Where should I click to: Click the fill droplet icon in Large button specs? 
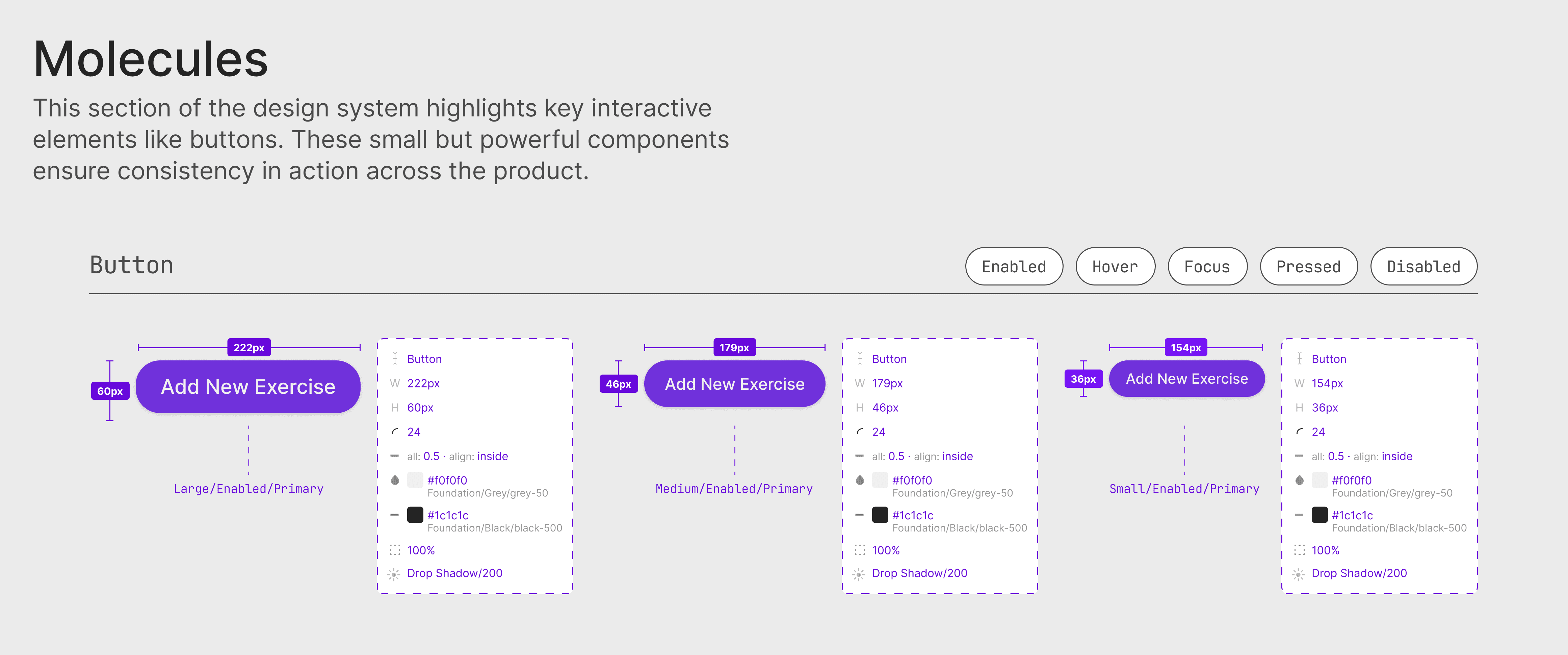[x=394, y=480]
